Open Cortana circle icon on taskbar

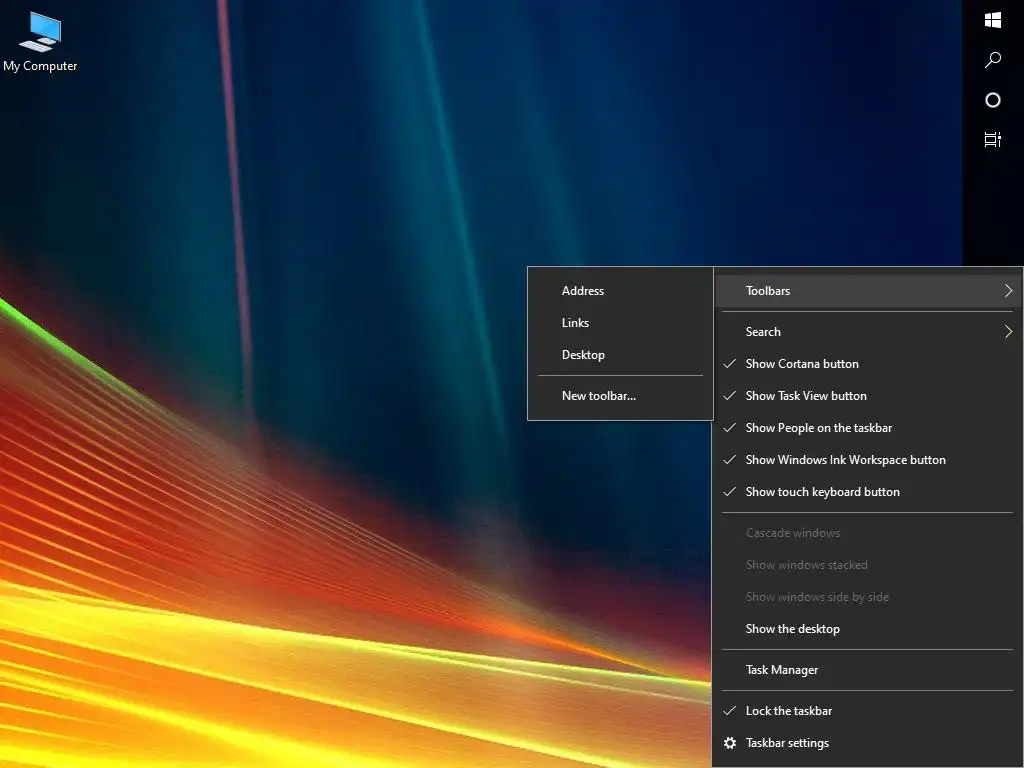click(993, 100)
